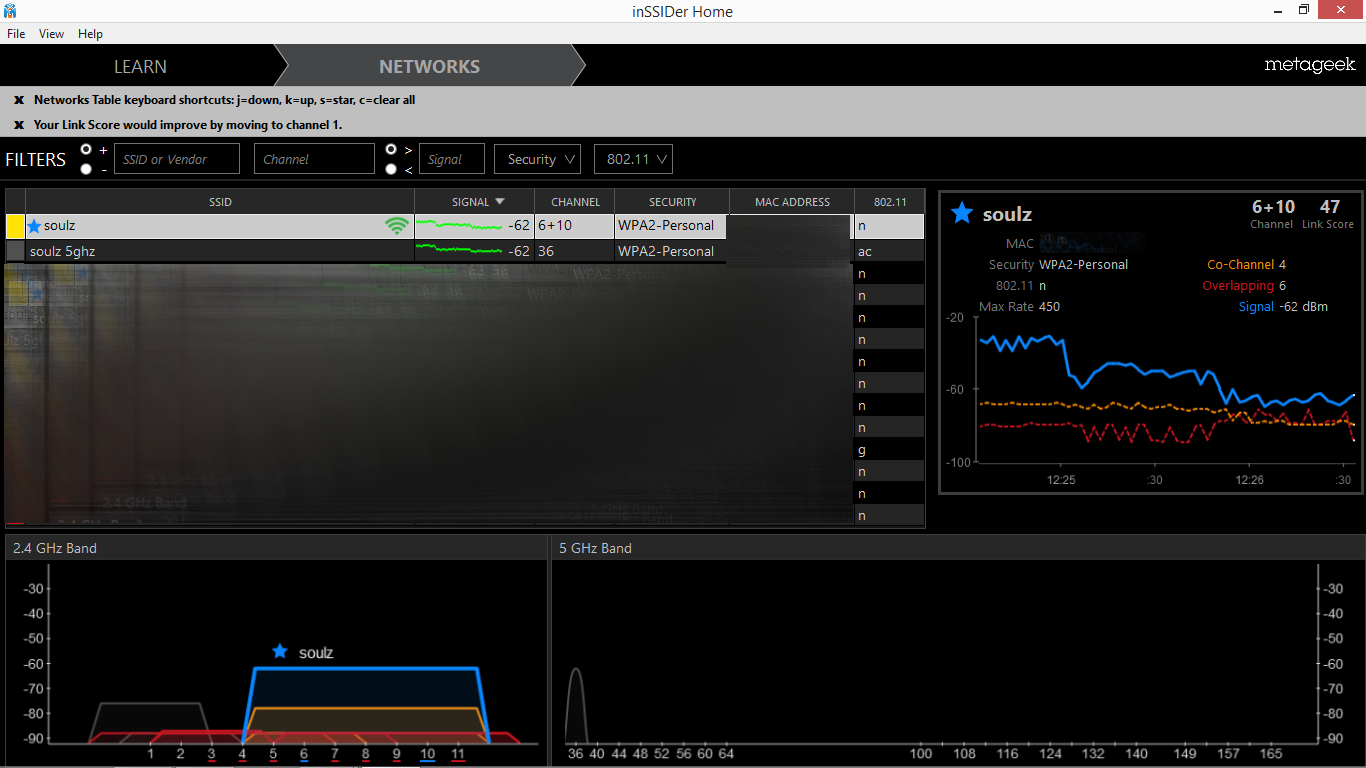Click WPA2-Personal cell in soulz row

coord(672,226)
